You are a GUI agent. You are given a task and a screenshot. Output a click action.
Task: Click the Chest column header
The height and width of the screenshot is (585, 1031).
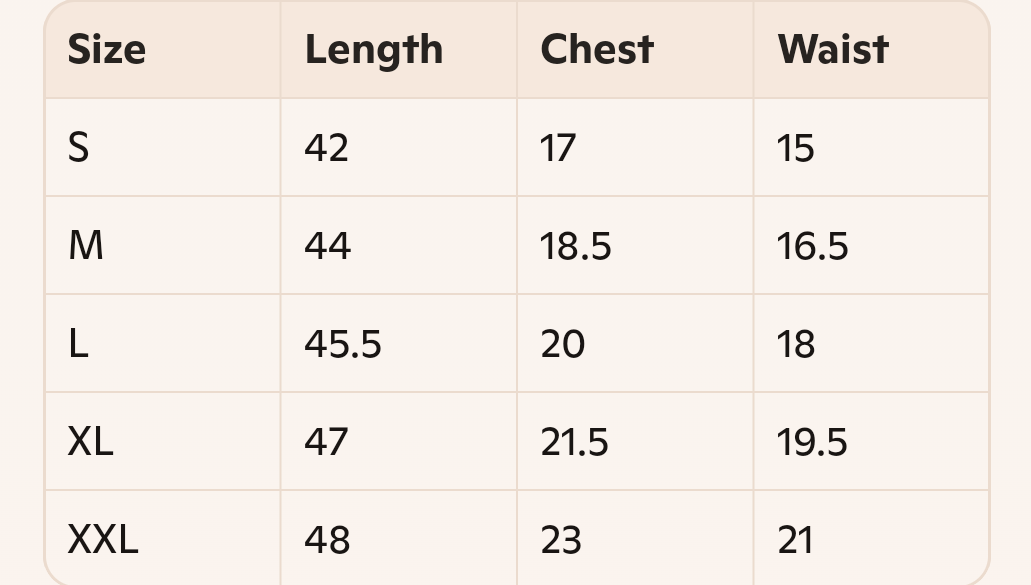coord(597,50)
